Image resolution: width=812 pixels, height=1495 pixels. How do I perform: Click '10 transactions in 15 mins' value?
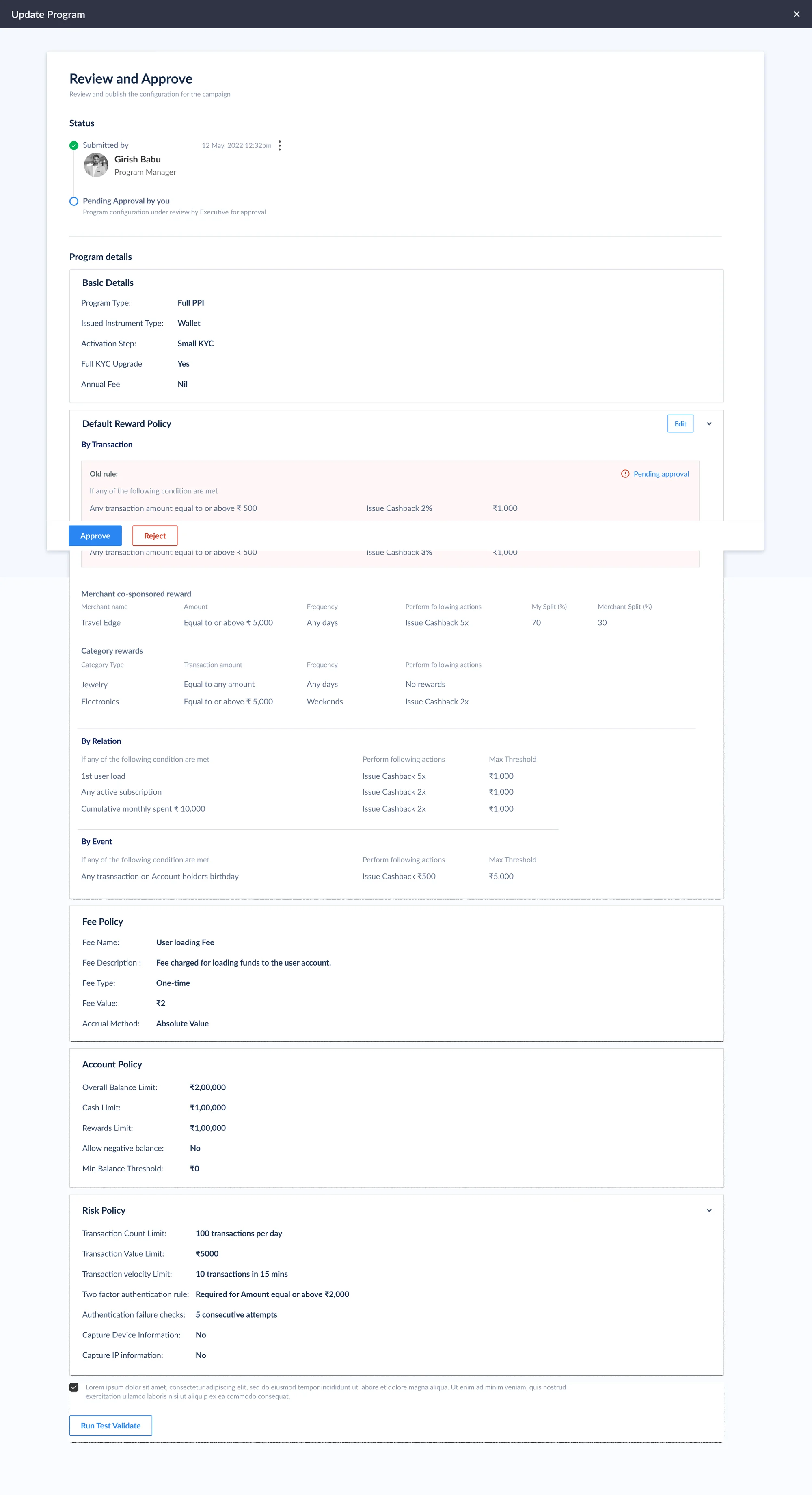[242, 1274]
